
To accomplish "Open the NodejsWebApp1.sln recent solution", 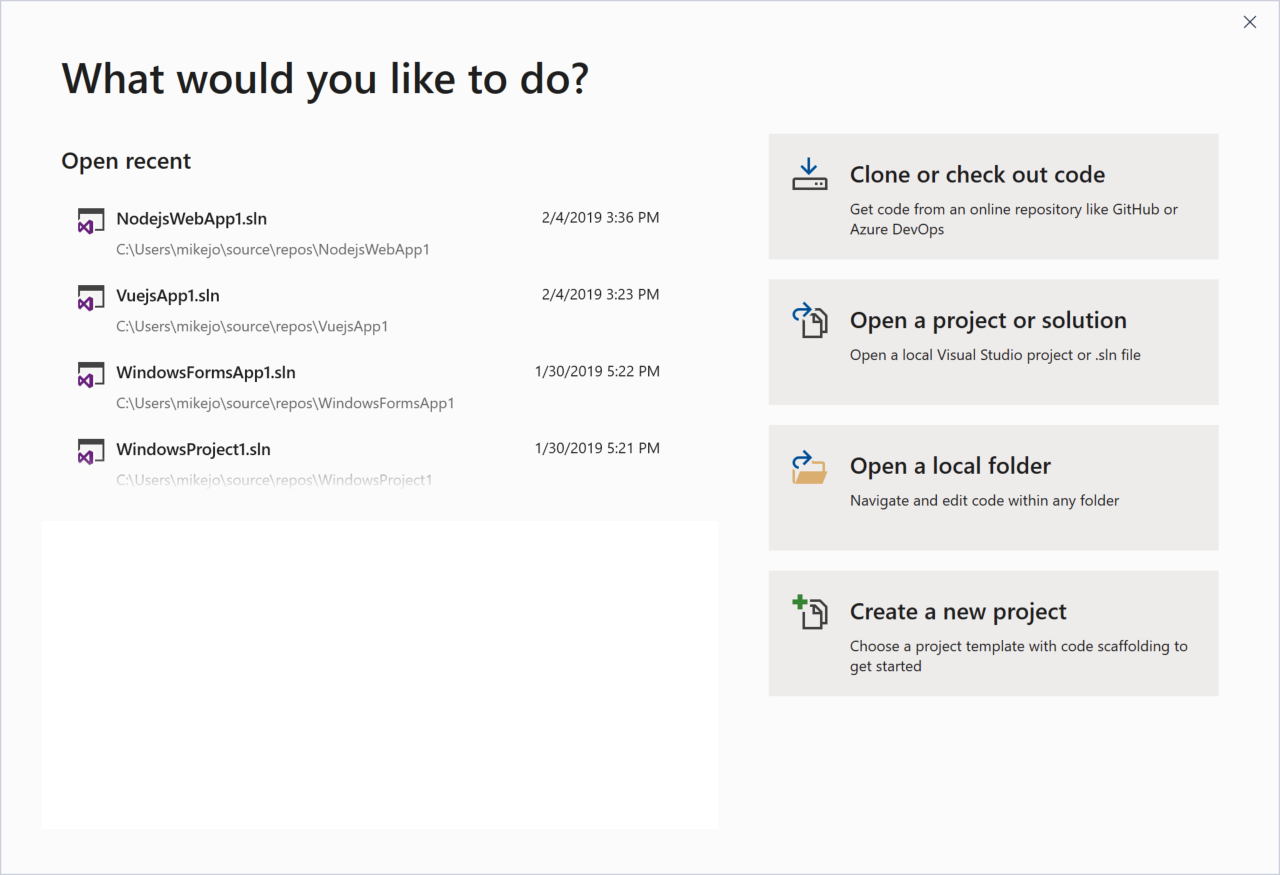I will pyautogui.click(x=191, y=219).
